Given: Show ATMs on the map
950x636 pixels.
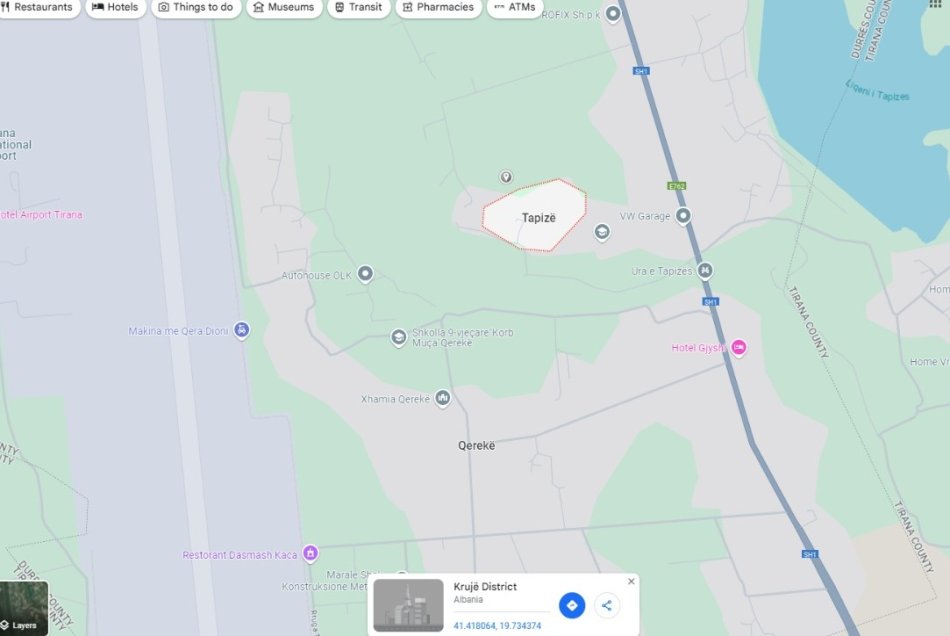Looking at the screenshot, I should click(x=515, y=7).
